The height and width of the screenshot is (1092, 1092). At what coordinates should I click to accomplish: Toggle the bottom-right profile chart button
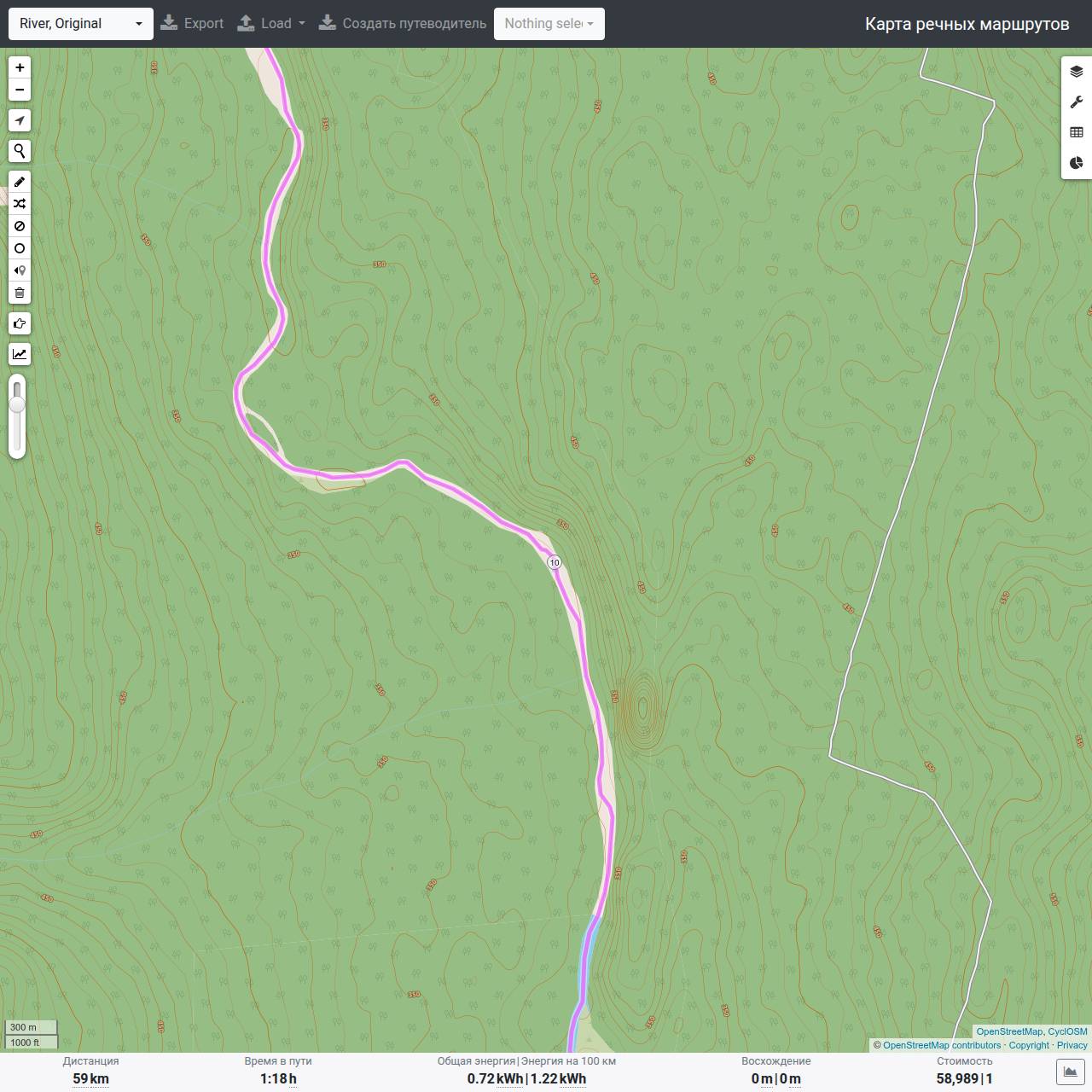point(1071,1072)
